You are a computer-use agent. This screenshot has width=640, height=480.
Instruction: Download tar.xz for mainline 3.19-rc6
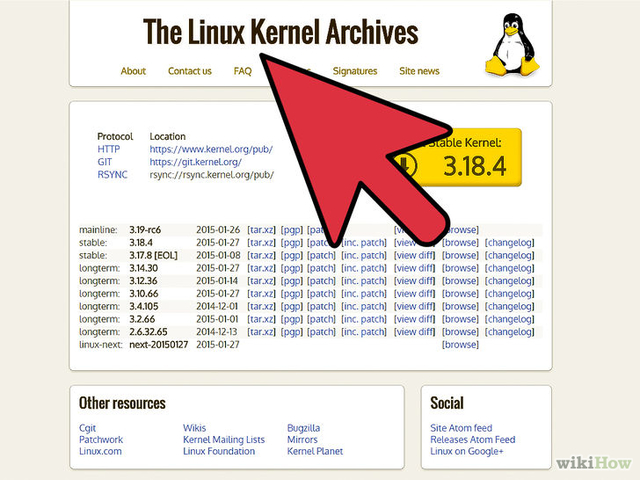261,230
